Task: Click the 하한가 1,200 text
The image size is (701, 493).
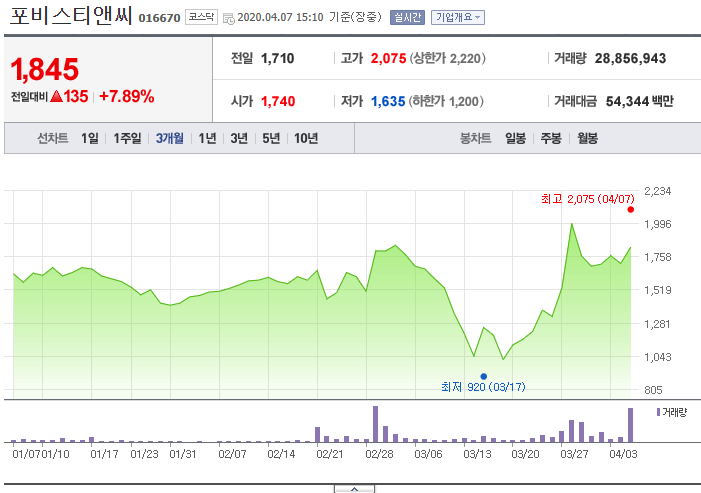Action: pyautogui.click(x=446, y=101)
